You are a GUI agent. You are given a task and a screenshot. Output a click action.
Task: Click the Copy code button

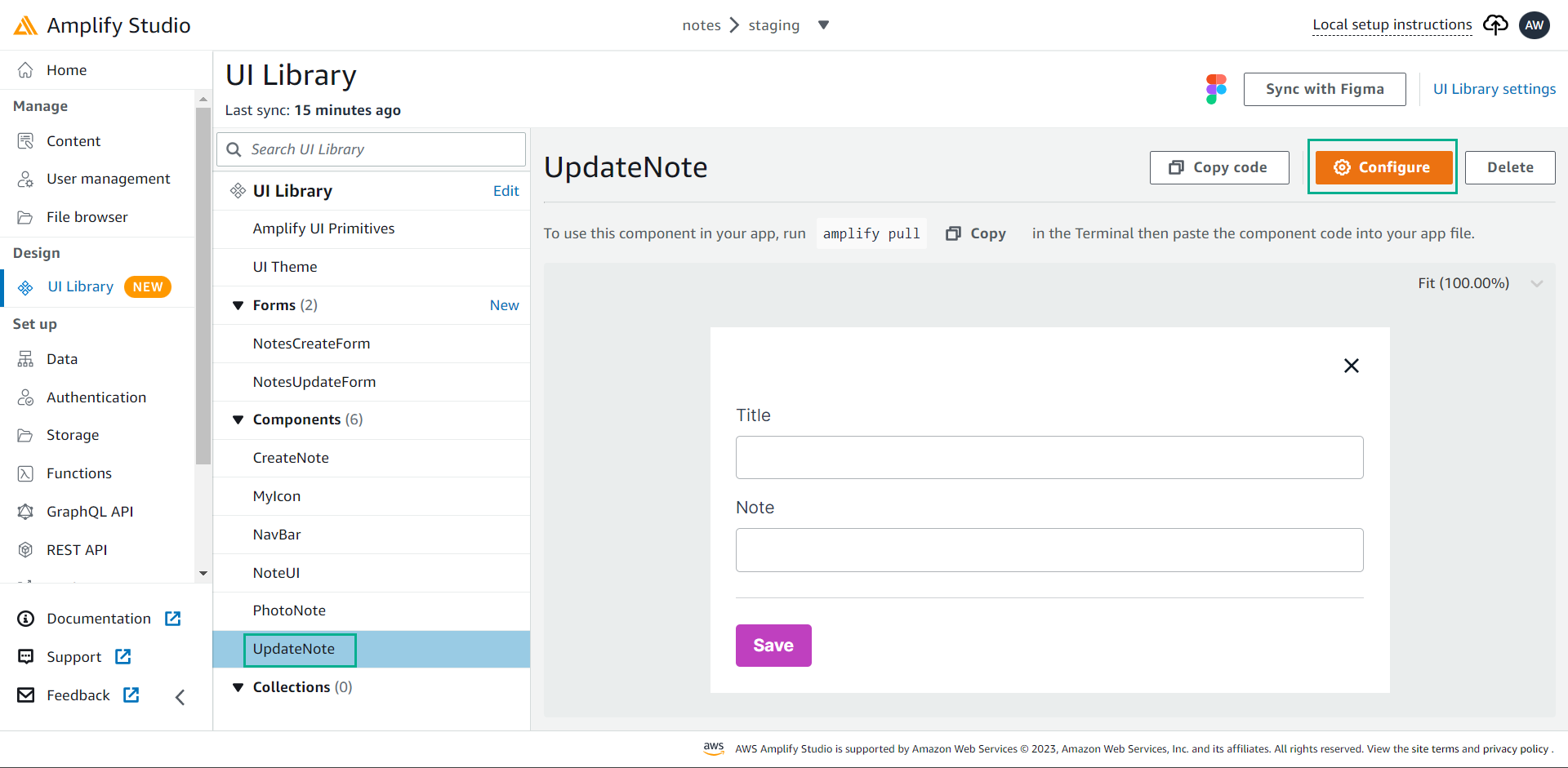[1219, 167]
